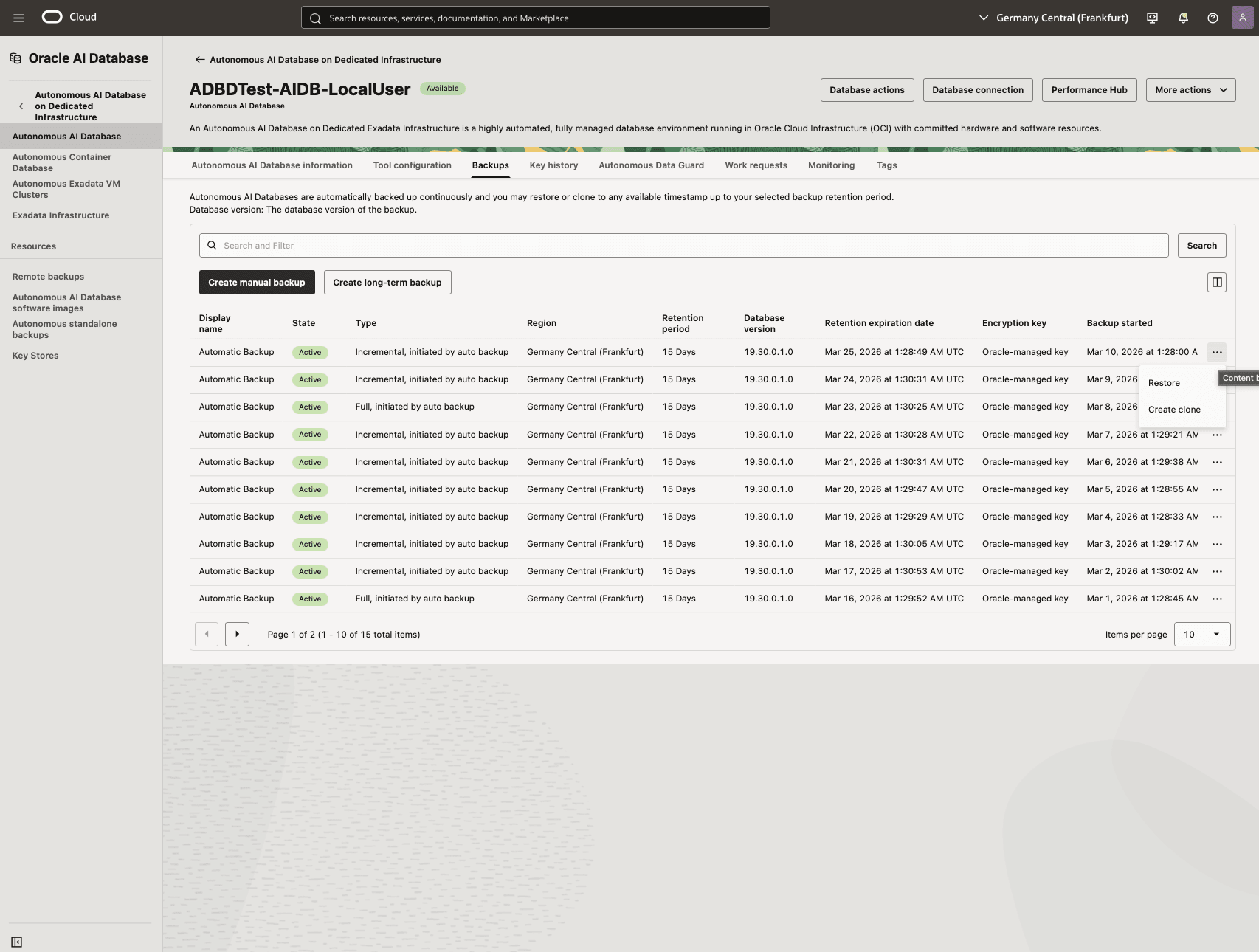Open Performance Hub
Image resolution: width=1259 pixels, height=952 pixels.
click(x=1089, y=90)
